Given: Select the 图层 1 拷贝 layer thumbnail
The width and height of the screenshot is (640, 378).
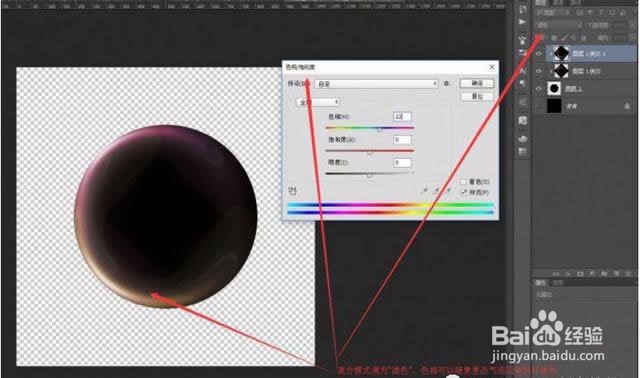Looking at the screenshot, I should click(561, 71).
